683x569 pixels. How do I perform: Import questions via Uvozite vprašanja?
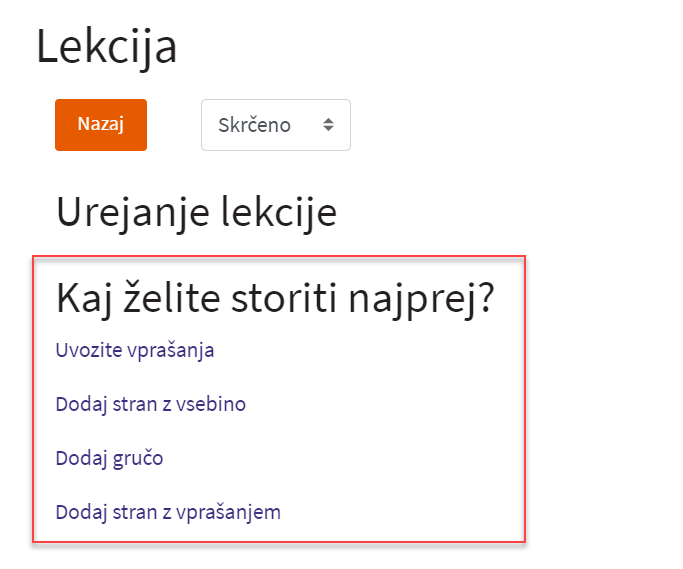(135, 350)
